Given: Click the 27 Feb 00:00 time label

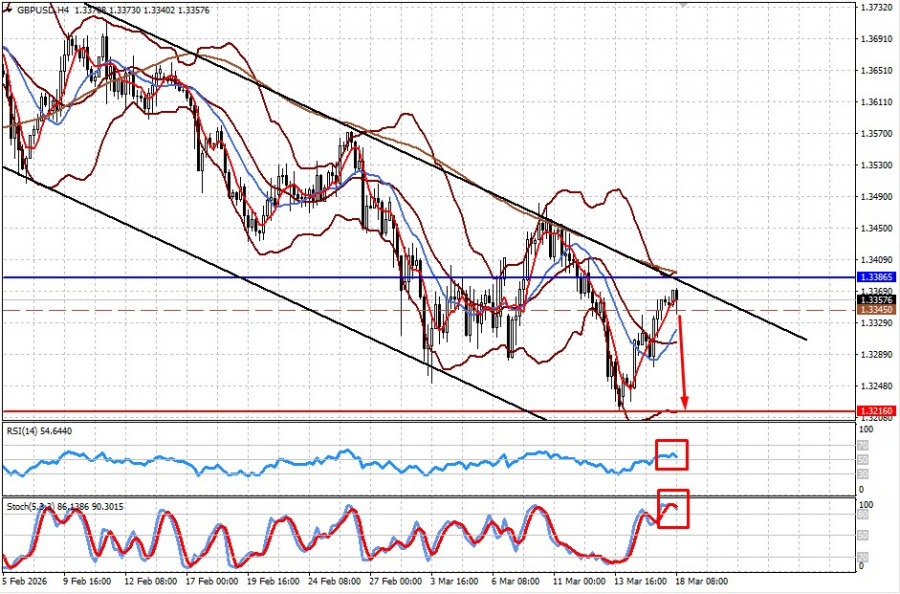Looking at the screenshot, I should [394, 581].
